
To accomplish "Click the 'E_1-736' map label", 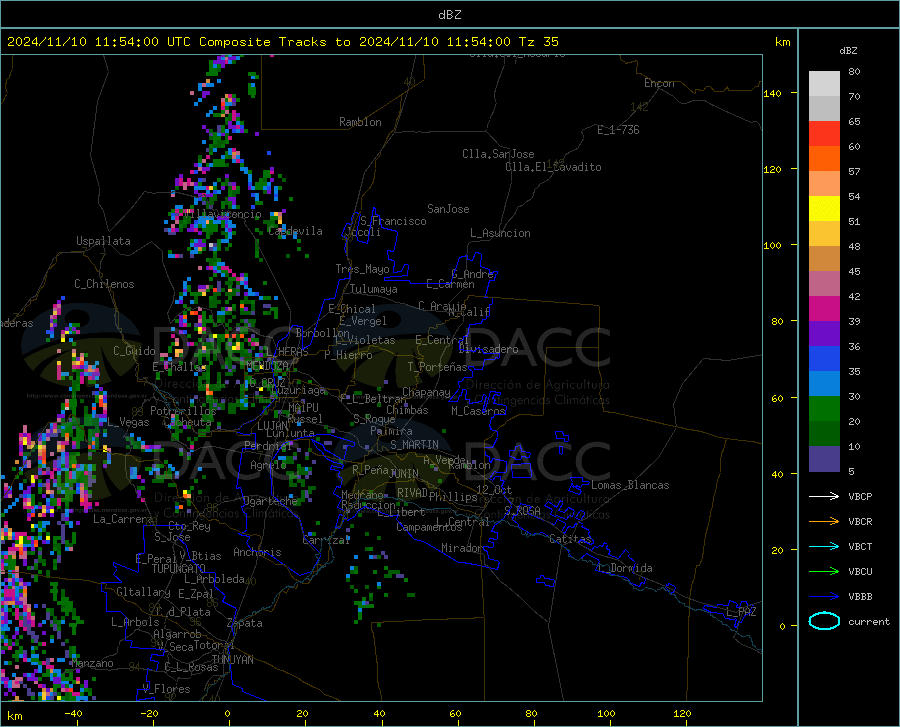I will point(618,130).
